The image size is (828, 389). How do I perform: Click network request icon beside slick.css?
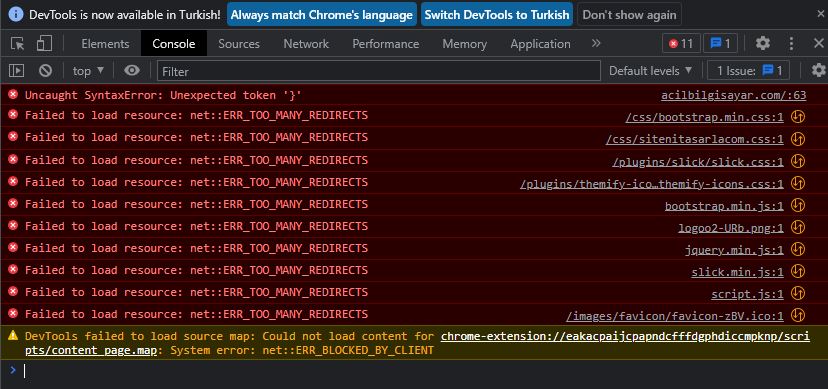pyautogui.click(x=798, y=161)
